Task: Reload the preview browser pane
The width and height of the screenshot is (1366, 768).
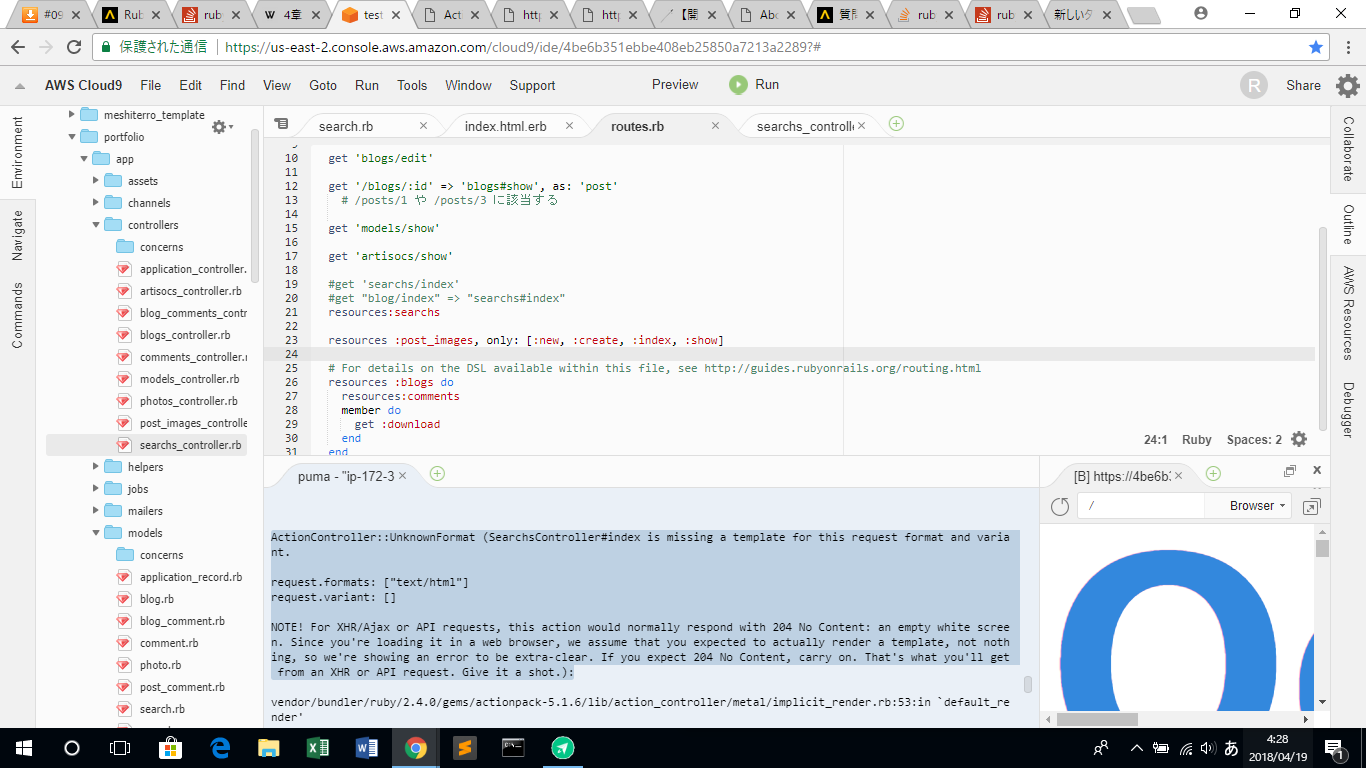Action: (x=1060, y=507)
